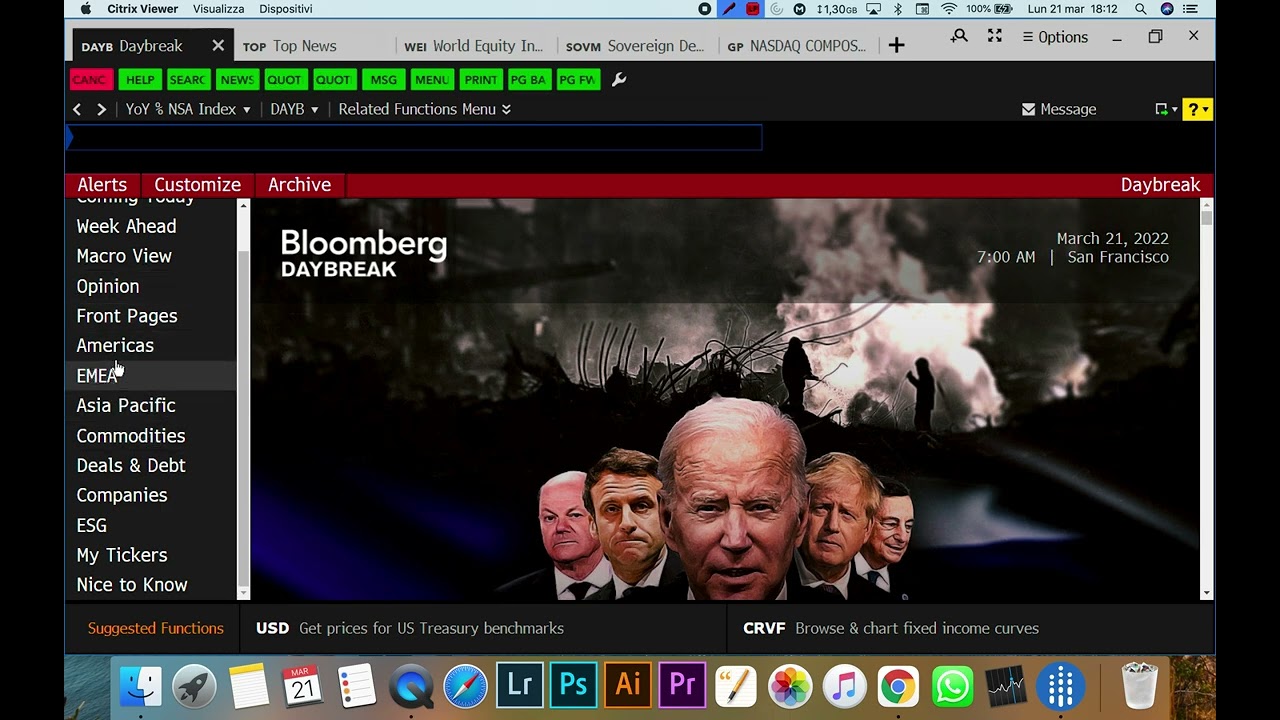
Task: Open the YoY % NSA Index dropdown
Action: 188,109
